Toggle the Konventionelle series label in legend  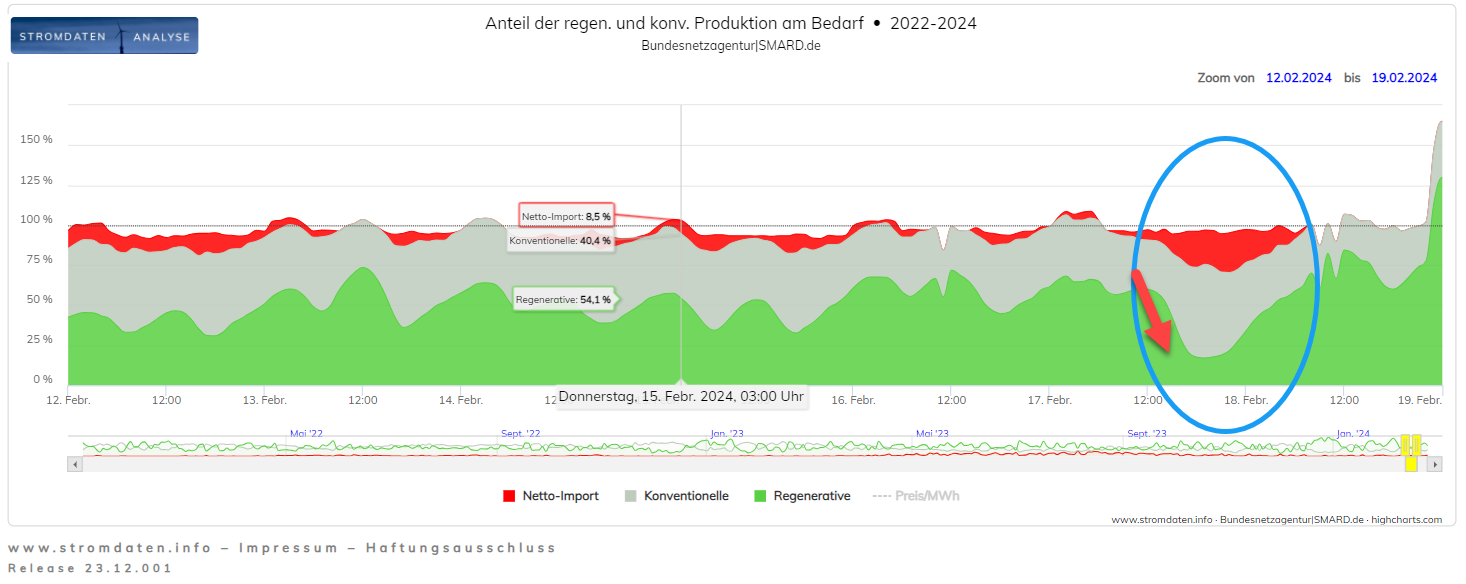(x=686, y=496)
